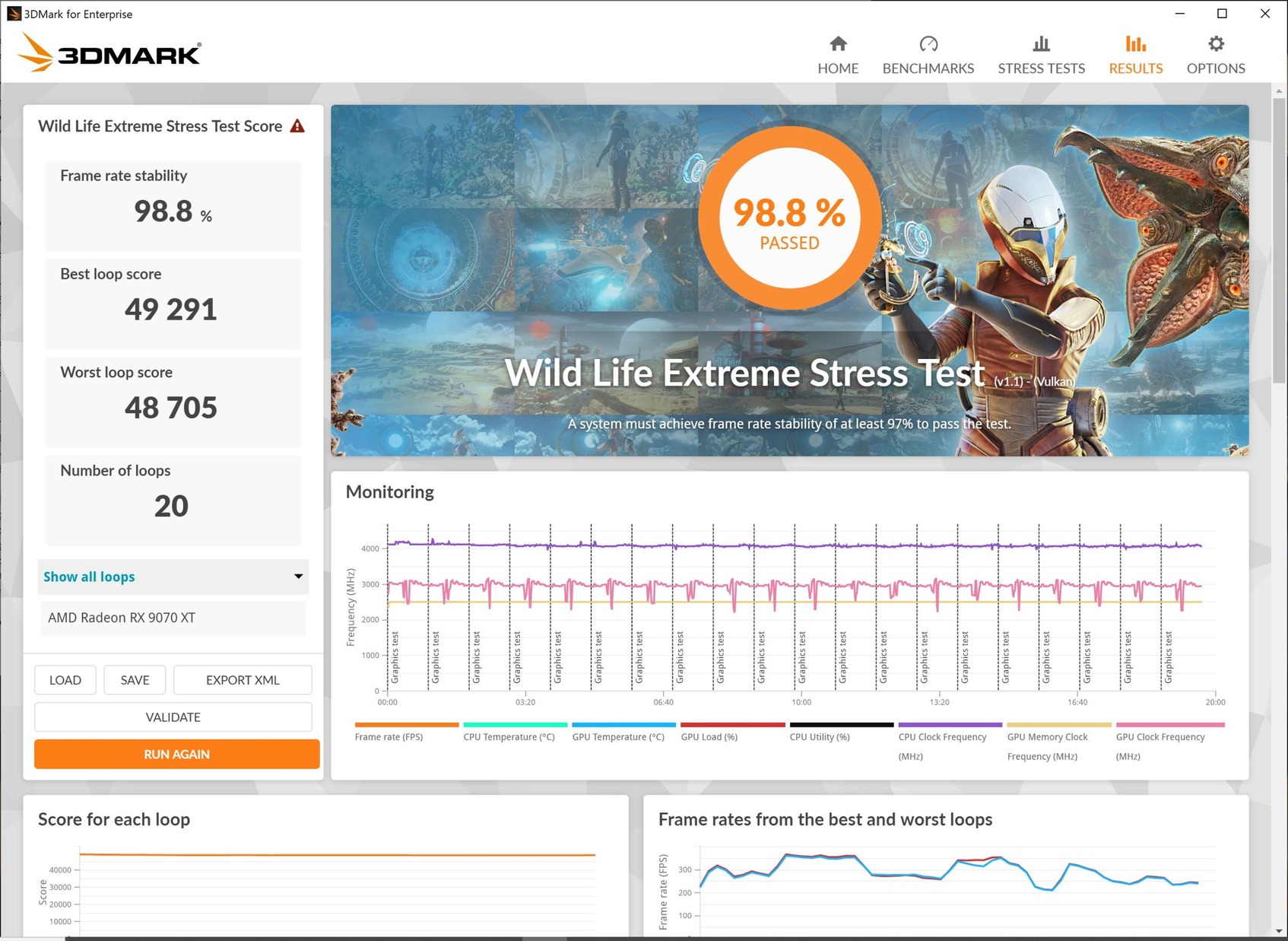1288x941 pixels.
Task: Click the VALIDATE button
Action: (x=173, y=717)
